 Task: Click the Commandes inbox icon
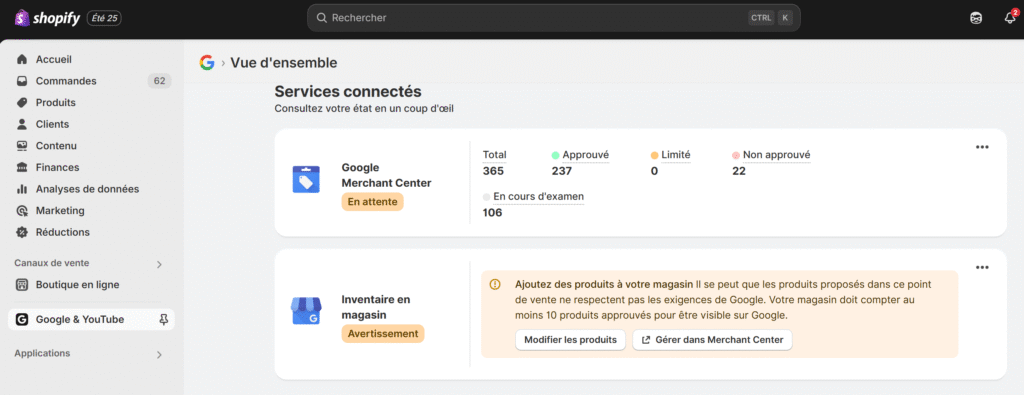click(22, 81)
